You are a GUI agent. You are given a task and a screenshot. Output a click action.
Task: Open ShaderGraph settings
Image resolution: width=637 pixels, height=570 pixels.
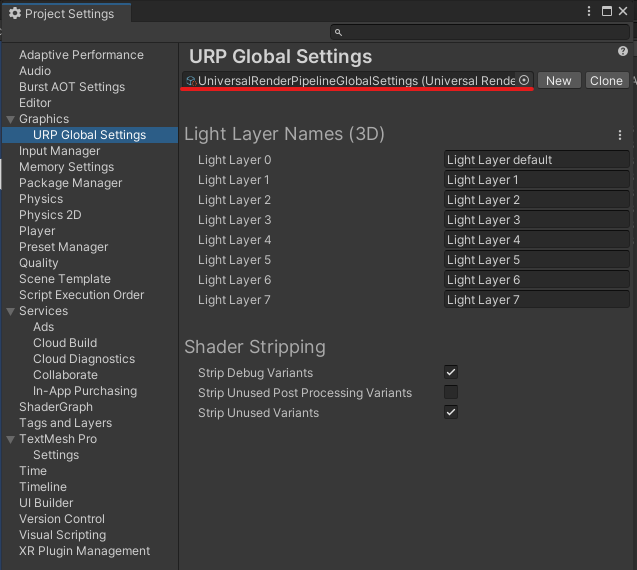coord(56,407)
